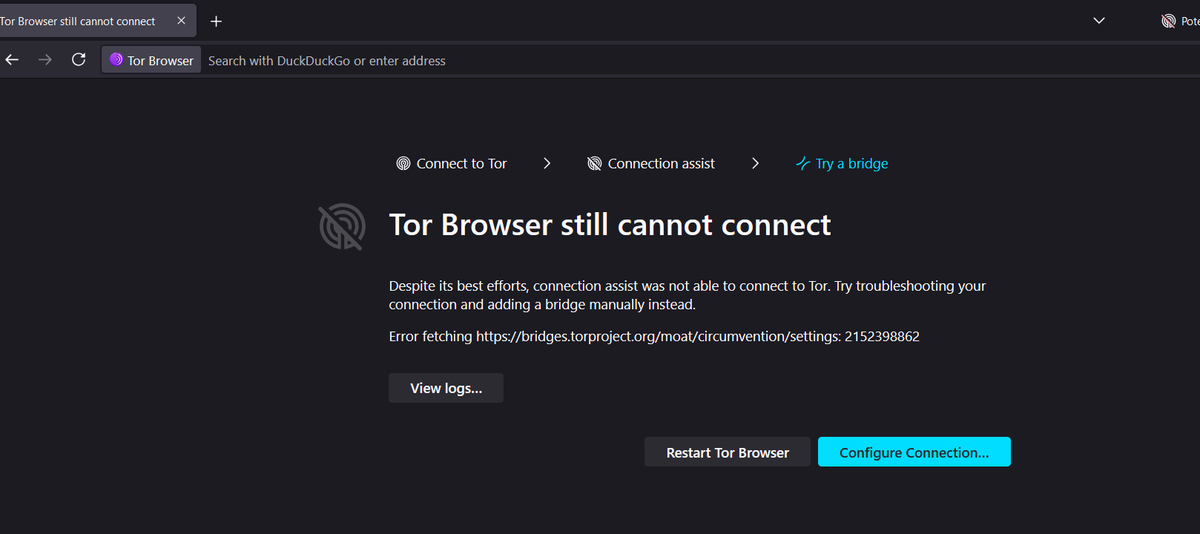
Task: Click chevron after Connection assist
Action: pyautogui.click(x=755, y=163)
